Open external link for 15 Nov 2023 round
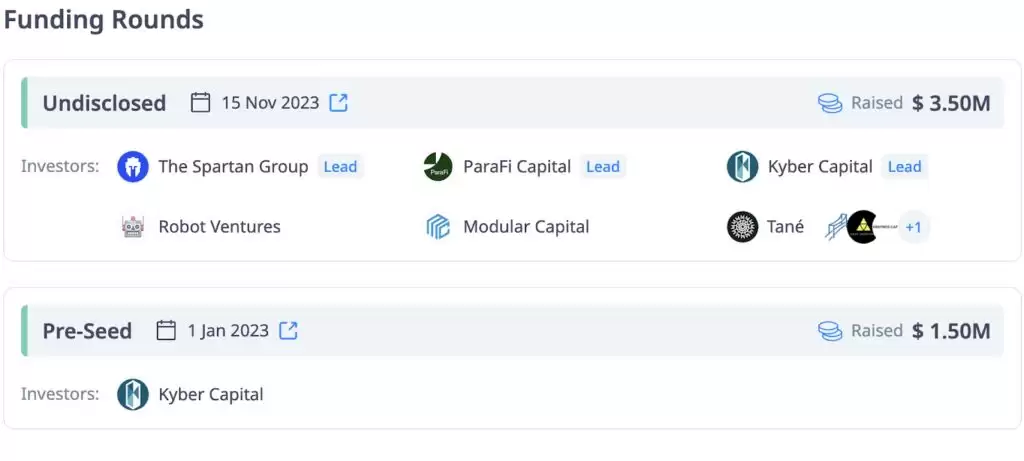 coord(339,103)
